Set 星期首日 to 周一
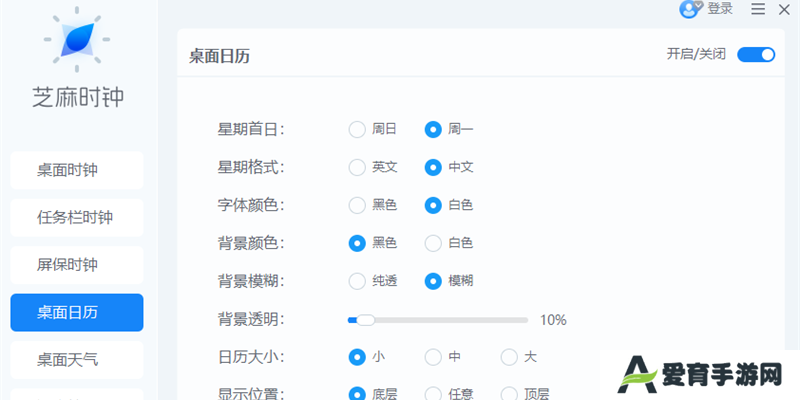The image size is (800, 400). [433, 130]
